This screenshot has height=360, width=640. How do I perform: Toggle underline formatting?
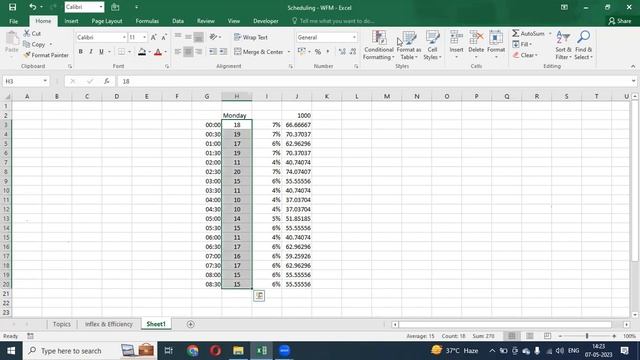(101, 52)
